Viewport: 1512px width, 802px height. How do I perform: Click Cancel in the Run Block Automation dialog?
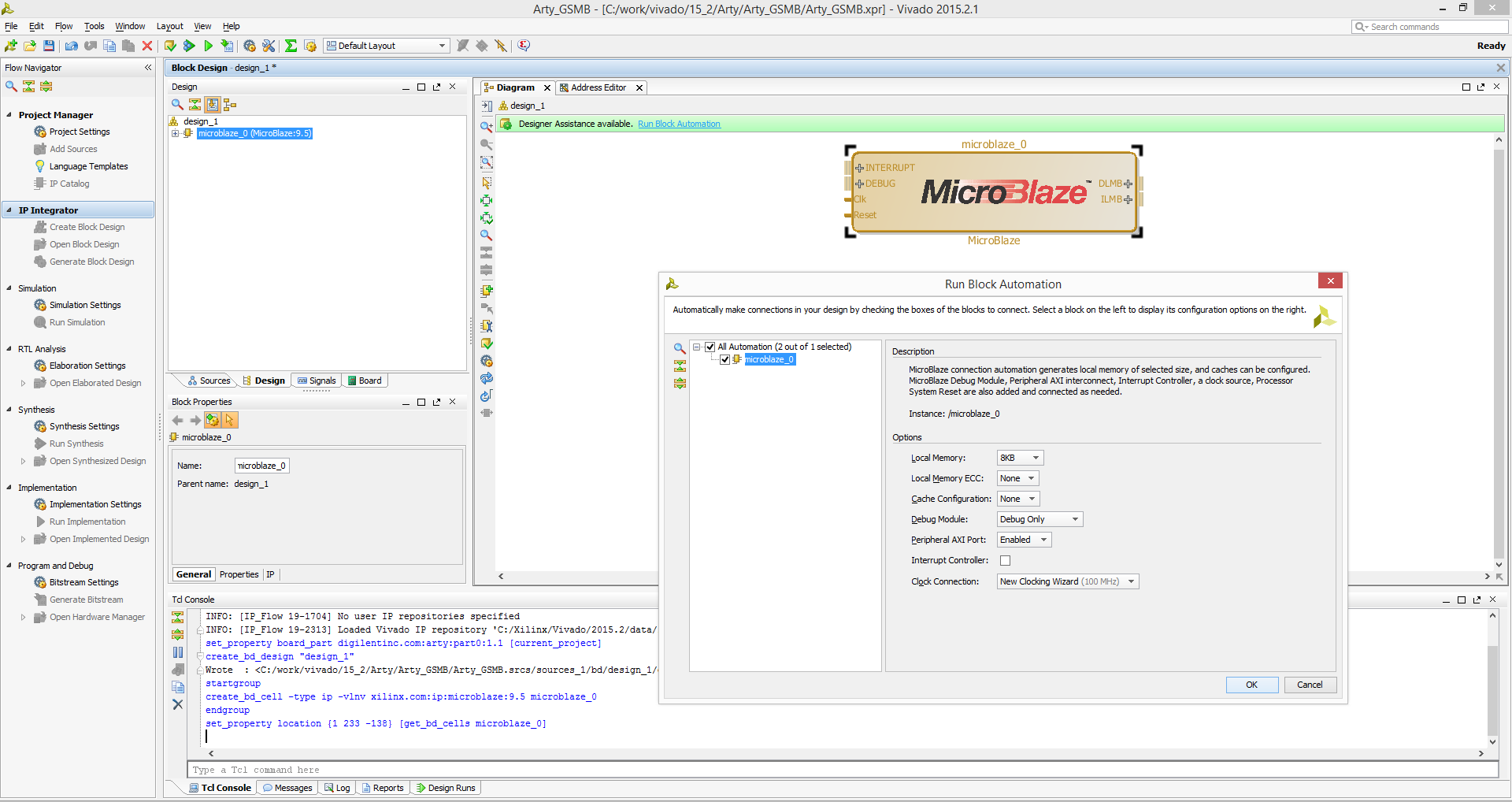[x=1310, y=685]
